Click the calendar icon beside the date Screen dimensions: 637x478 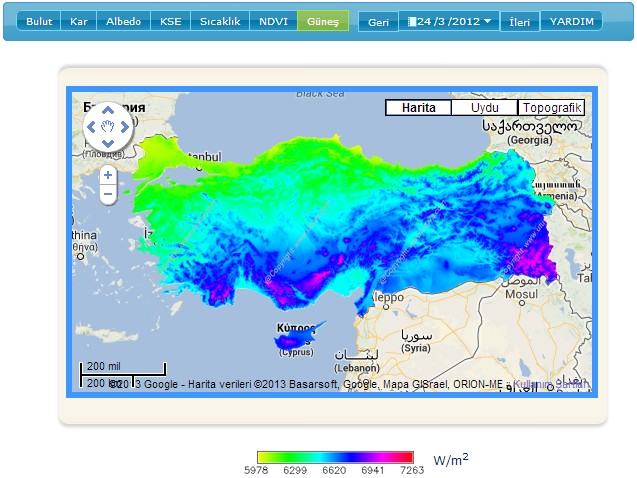coord(411,21)
